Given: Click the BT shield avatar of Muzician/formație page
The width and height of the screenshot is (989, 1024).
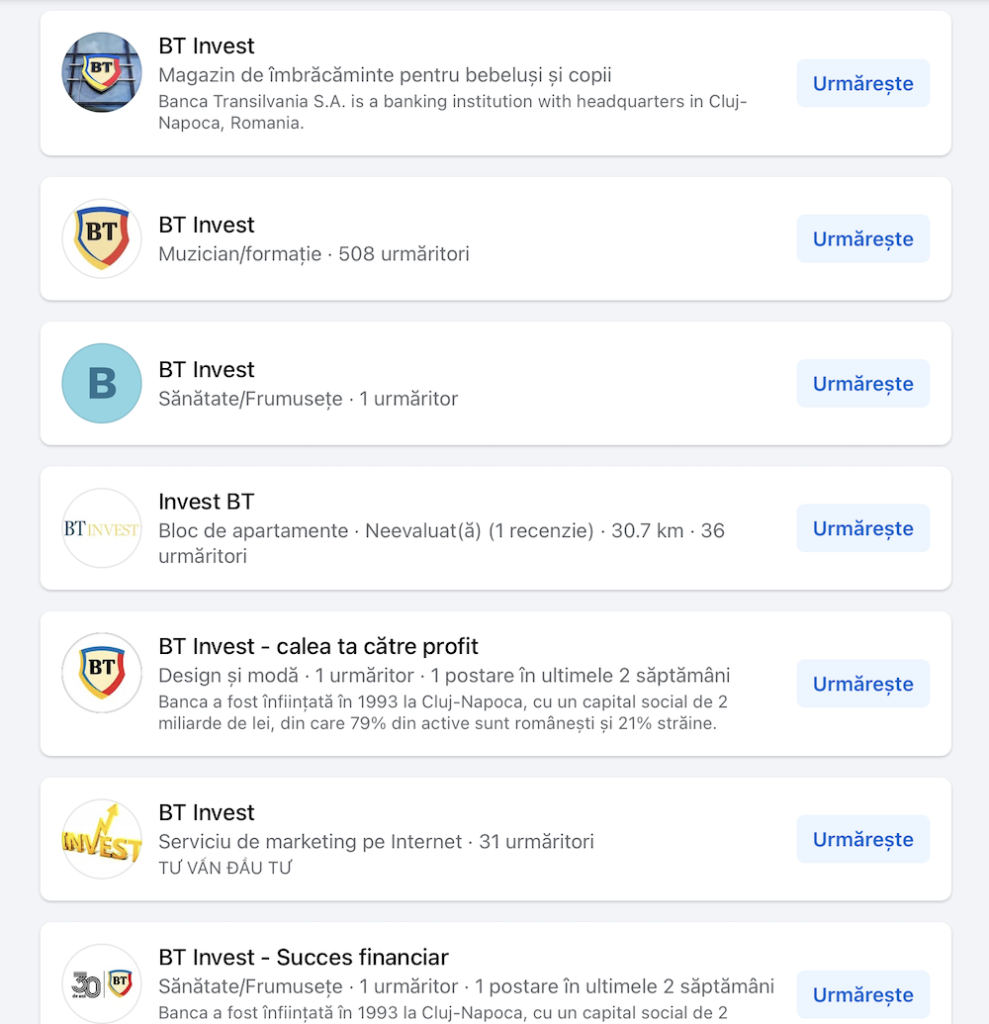Looking at the screenshot, I should coord(102,238).
